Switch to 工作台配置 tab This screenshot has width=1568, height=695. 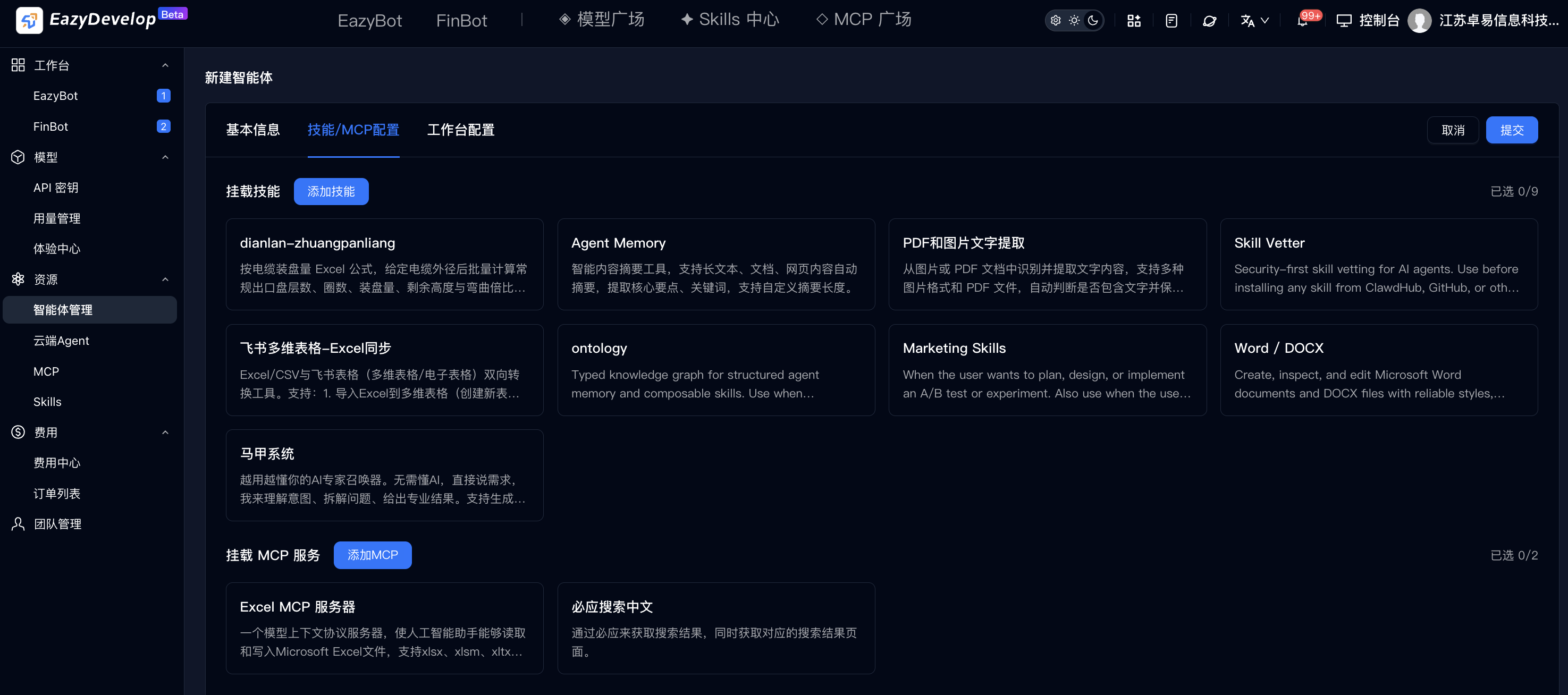click(x=461, y=130)
